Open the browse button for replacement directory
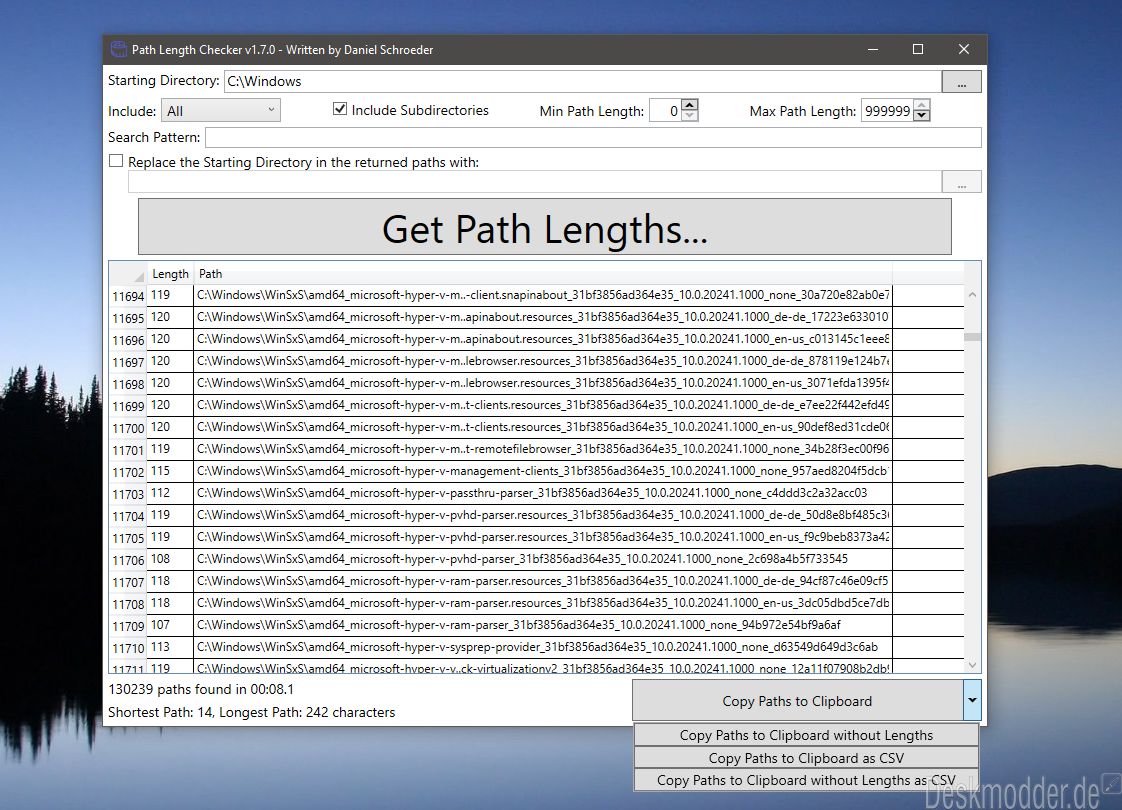The image size is (1122, 810). [961, 182]
